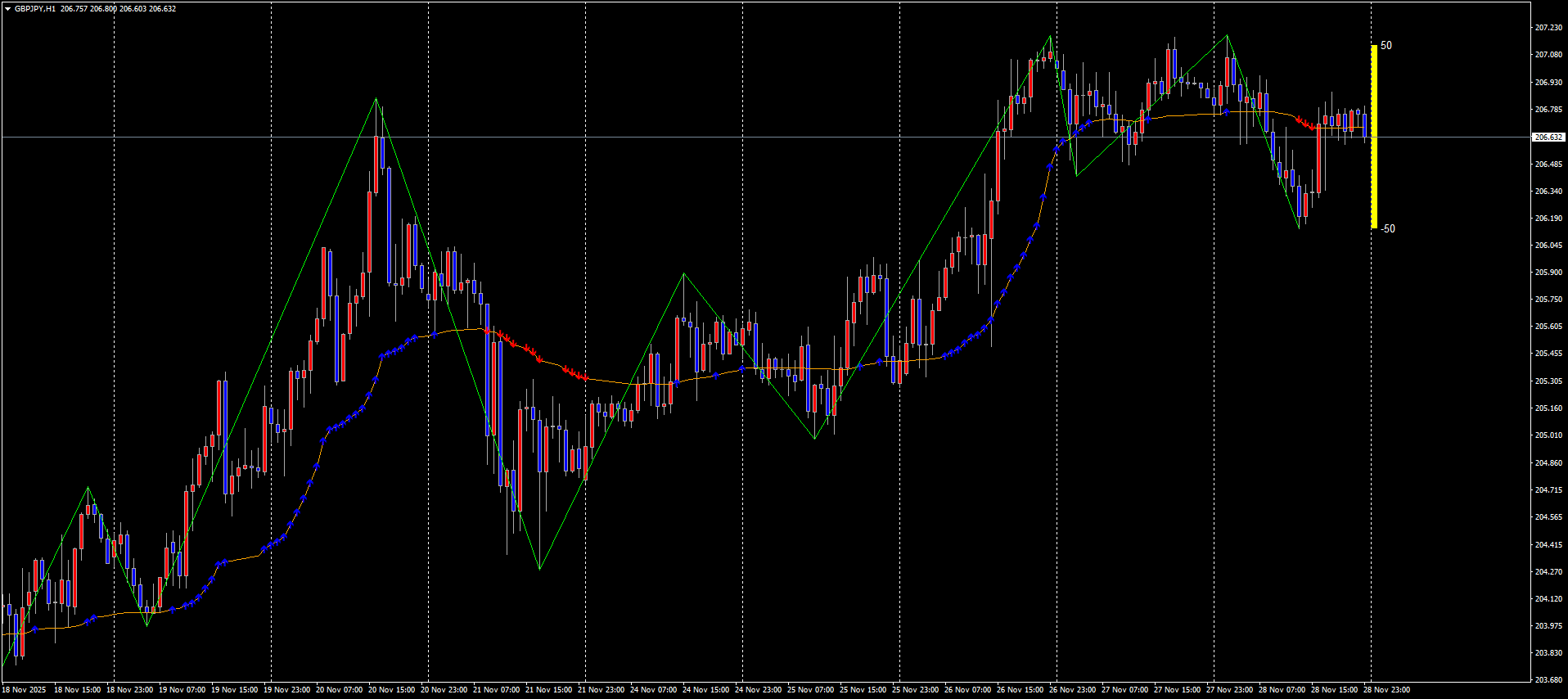Click the 206.045 price scale label

pyautogui.click(x=1548, y=246)
